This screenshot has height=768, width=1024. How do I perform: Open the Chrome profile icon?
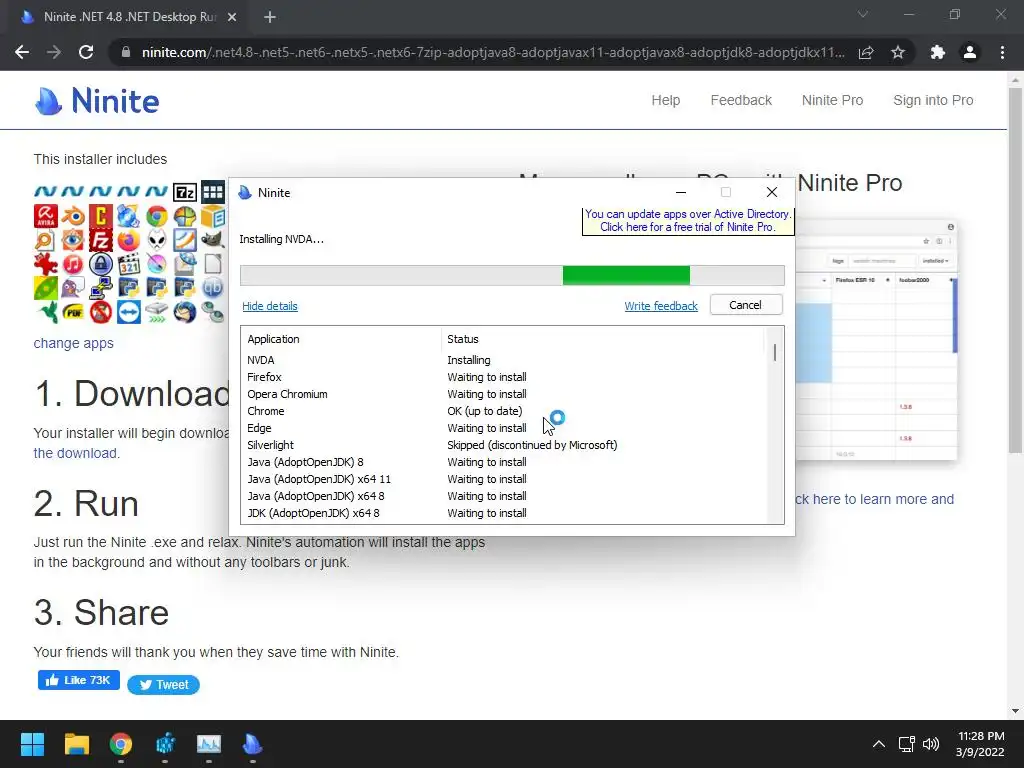[970, 52]
